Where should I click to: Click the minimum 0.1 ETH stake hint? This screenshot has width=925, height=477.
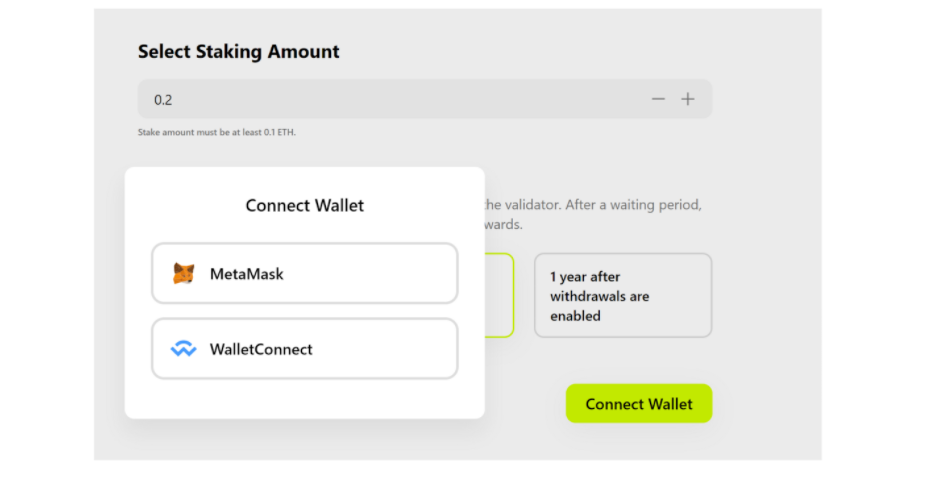click(217, 132)
